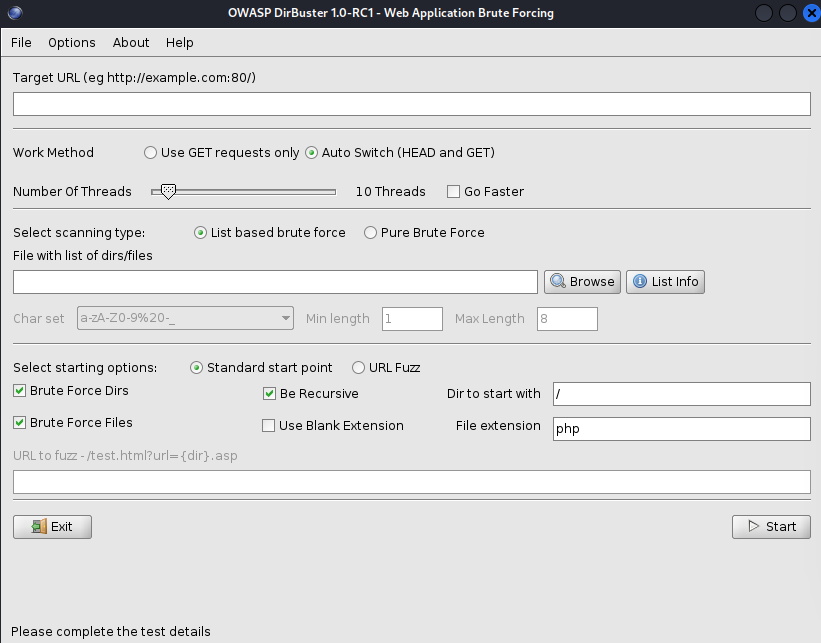This screenshot has height=643, width=821.
Task: Click the Dir to start with field
Action: coord(682,394)
